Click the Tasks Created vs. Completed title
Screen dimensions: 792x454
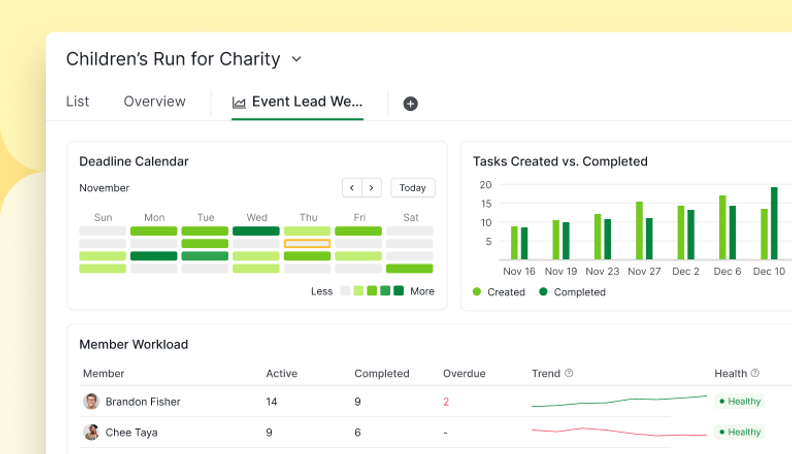coord(560,162)
